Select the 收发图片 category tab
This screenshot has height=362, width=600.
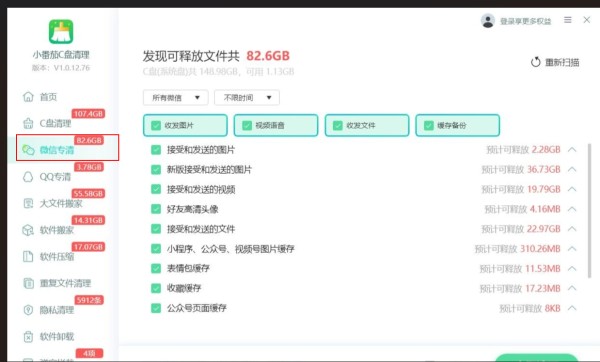tap(185, 125)
